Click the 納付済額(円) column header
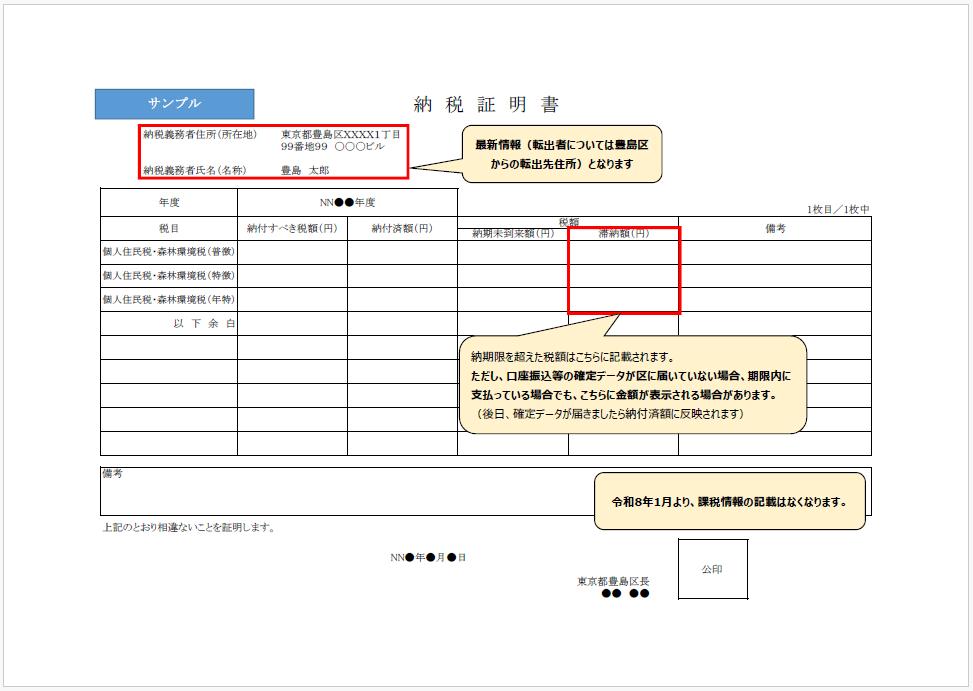The image size is (973, 691). pos(402,228)
